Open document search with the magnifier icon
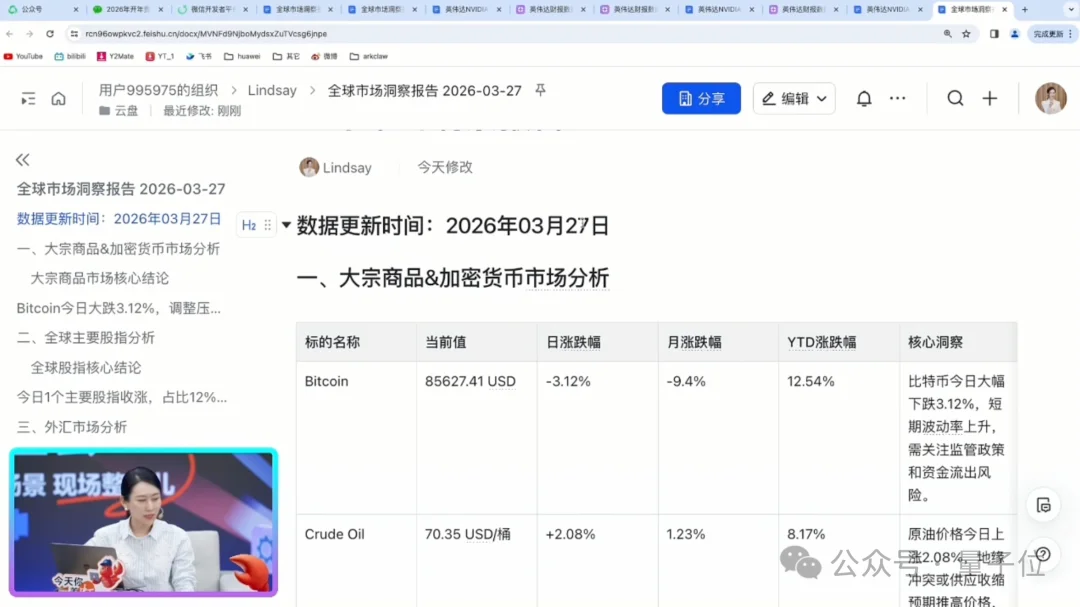 (955, 98)
